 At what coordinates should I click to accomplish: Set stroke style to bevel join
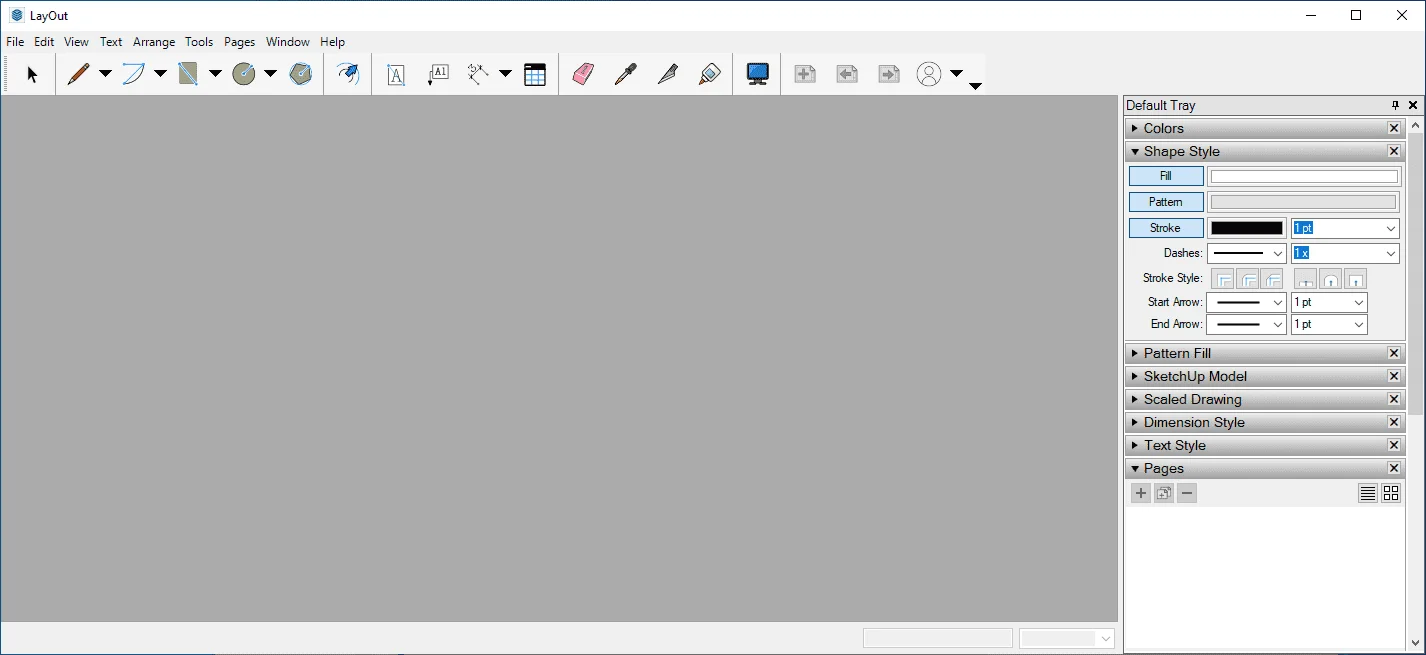coord(1272,279)
